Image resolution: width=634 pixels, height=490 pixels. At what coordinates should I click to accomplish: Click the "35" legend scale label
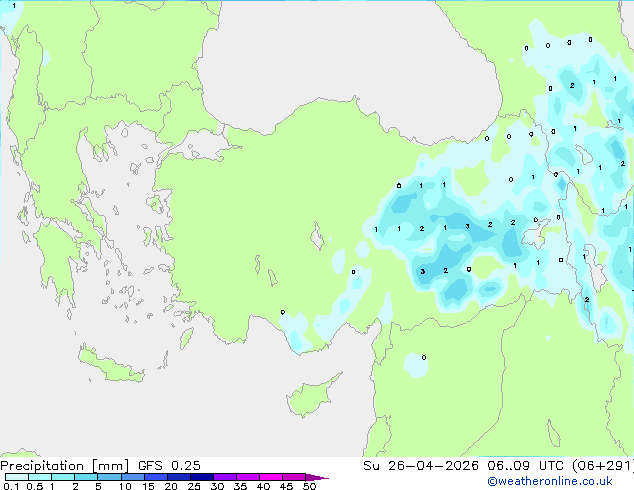[240, 486]
